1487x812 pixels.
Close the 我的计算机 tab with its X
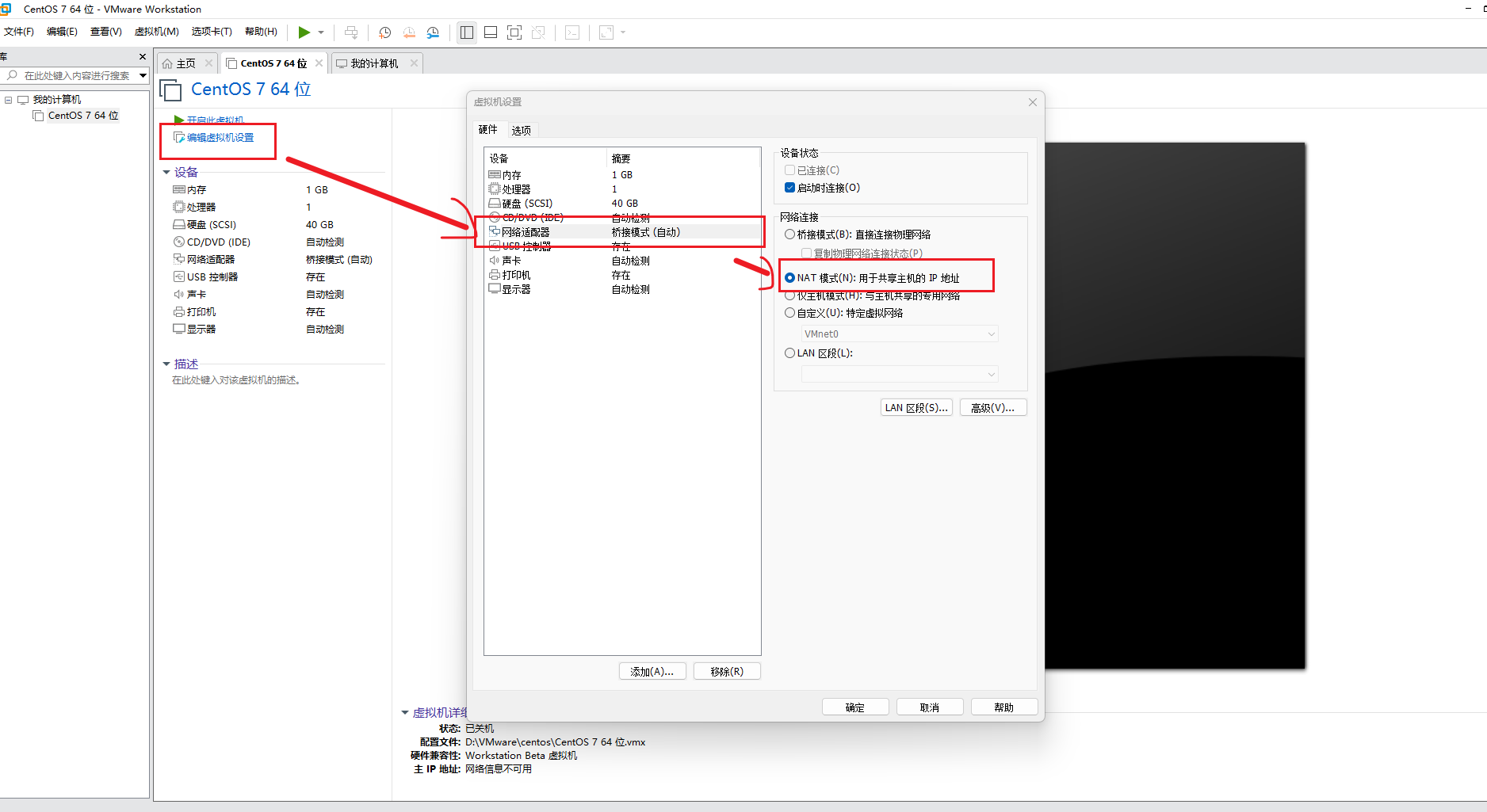[414, 63]
